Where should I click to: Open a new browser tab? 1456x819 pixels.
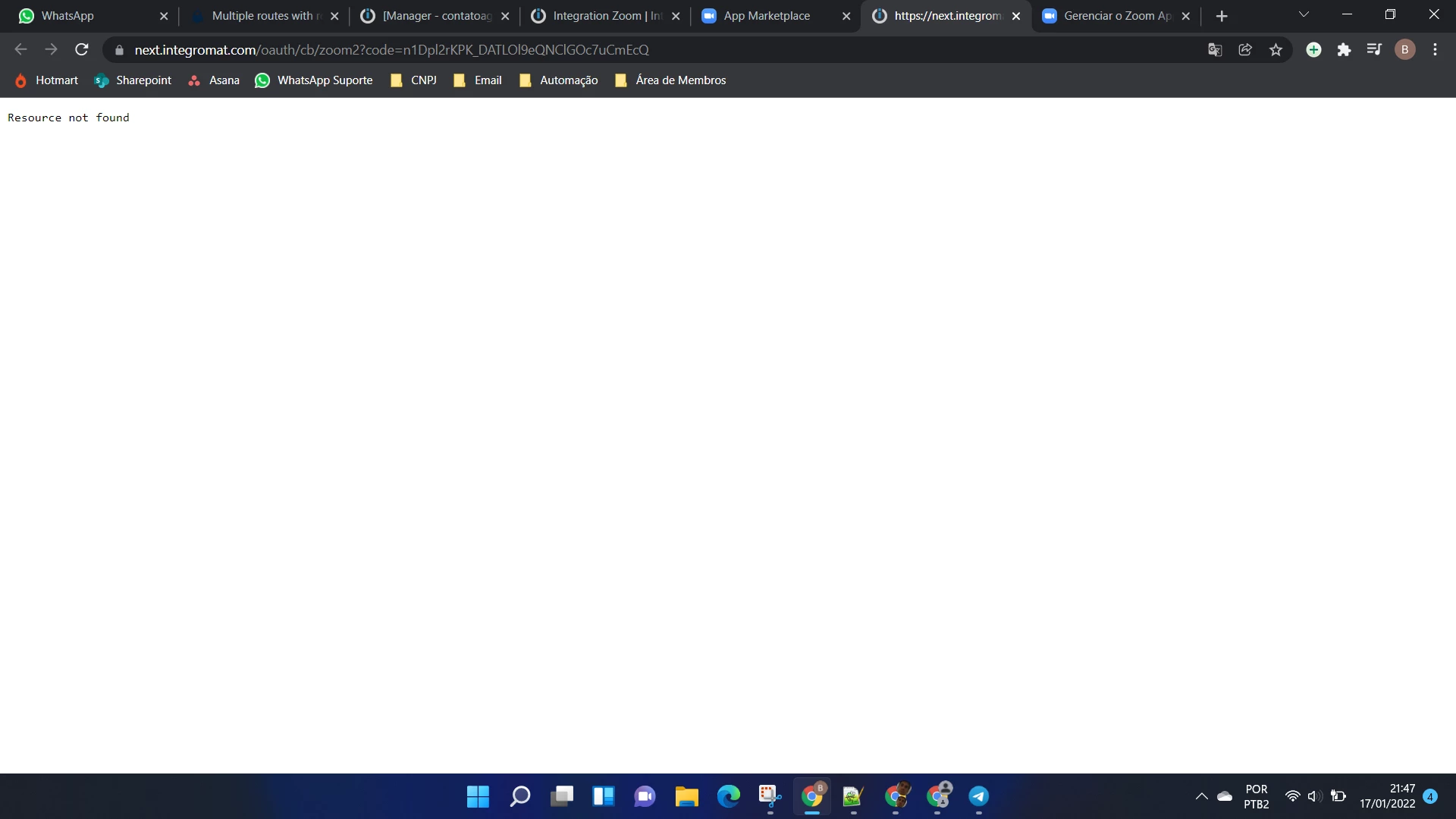pyautogui.click(x=1221, y=16)
